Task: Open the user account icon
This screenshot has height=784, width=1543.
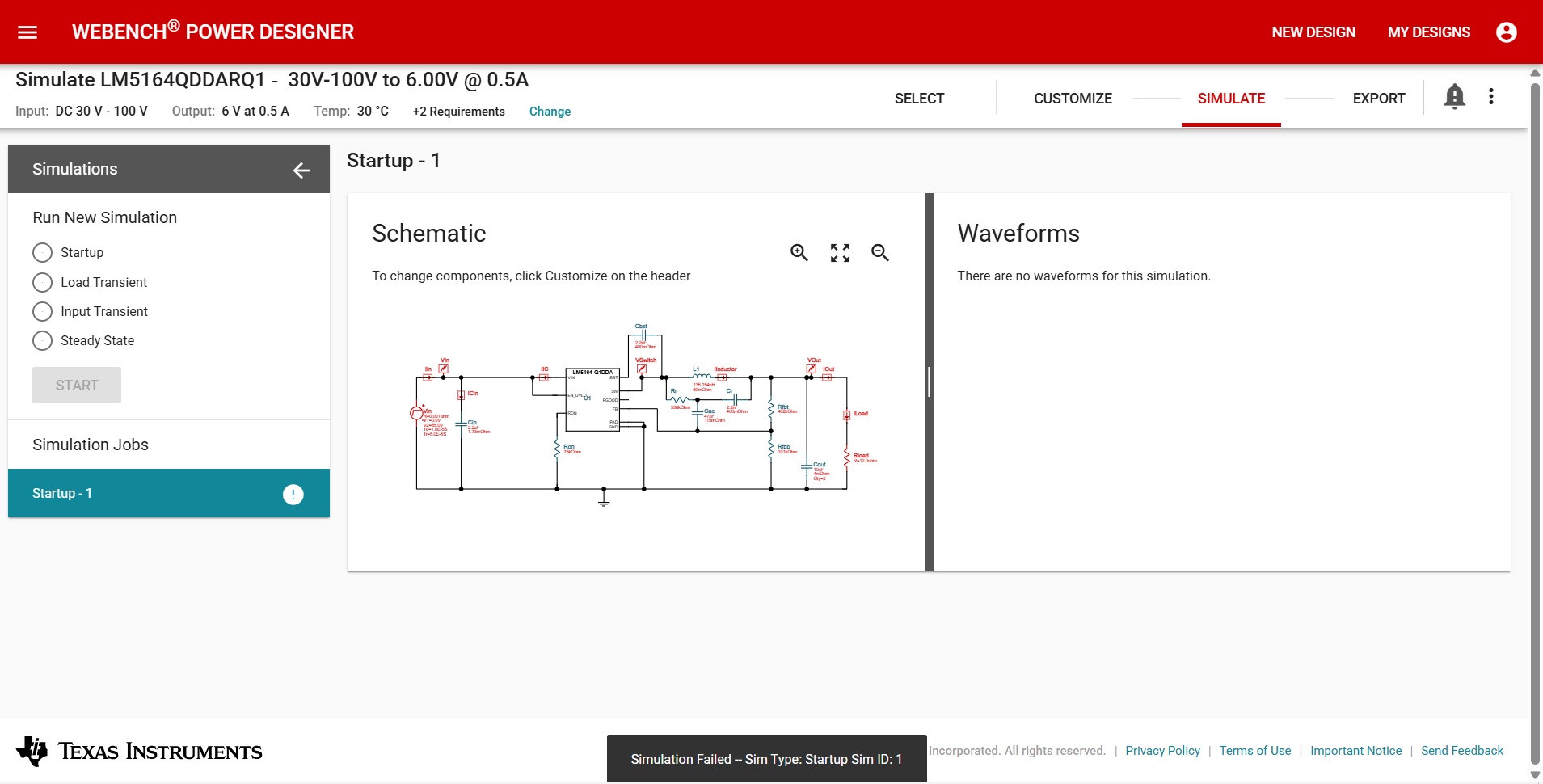Action: point(1507,32)
